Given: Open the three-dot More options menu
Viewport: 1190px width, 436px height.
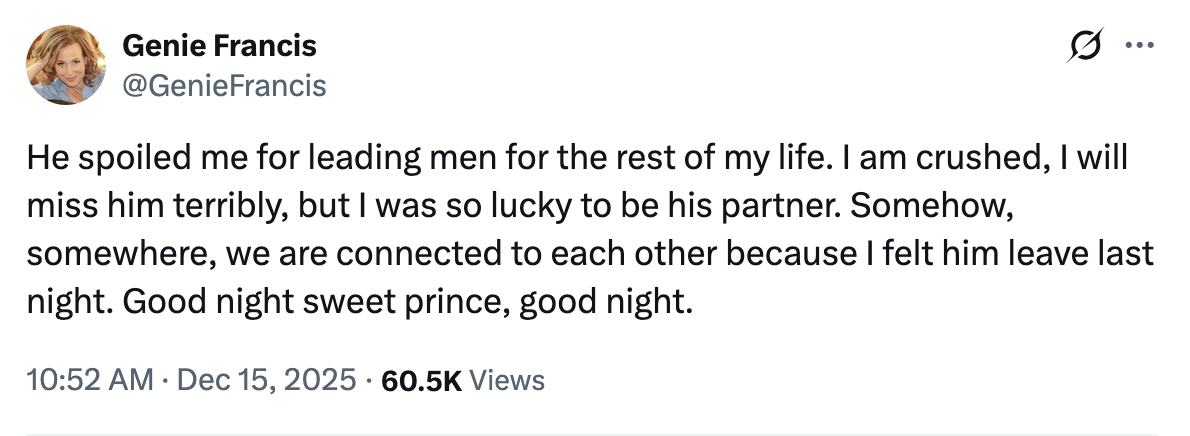Looking at the screenshot, I should coord(1139,45).
